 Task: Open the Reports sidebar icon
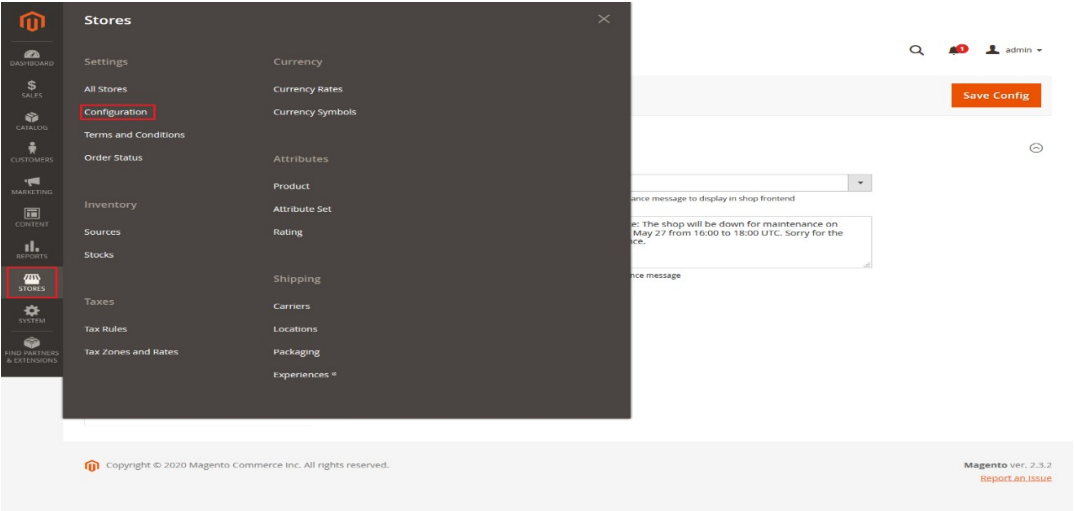click(32, 249)
